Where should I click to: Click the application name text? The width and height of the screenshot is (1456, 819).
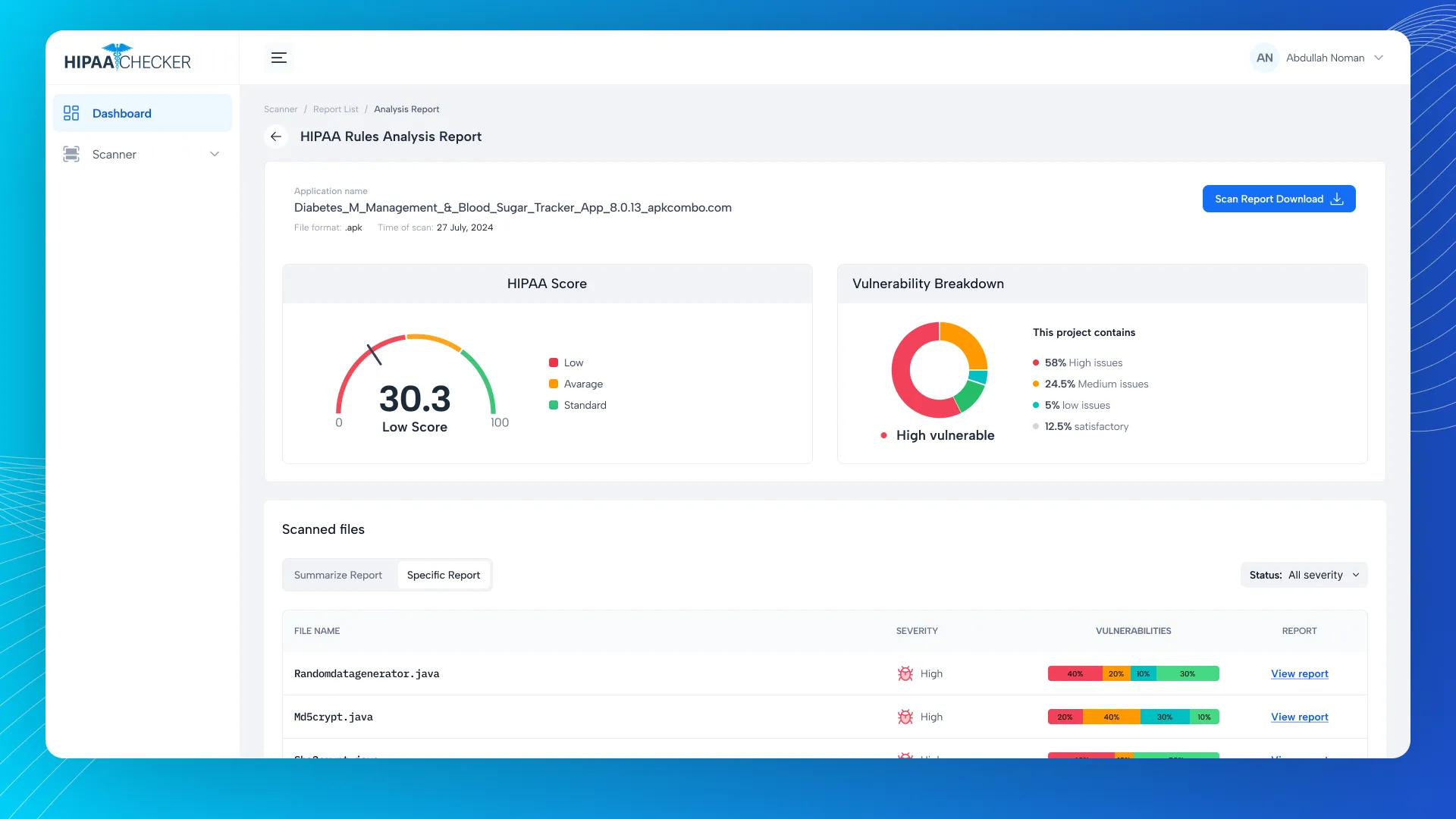click(513, 208)
